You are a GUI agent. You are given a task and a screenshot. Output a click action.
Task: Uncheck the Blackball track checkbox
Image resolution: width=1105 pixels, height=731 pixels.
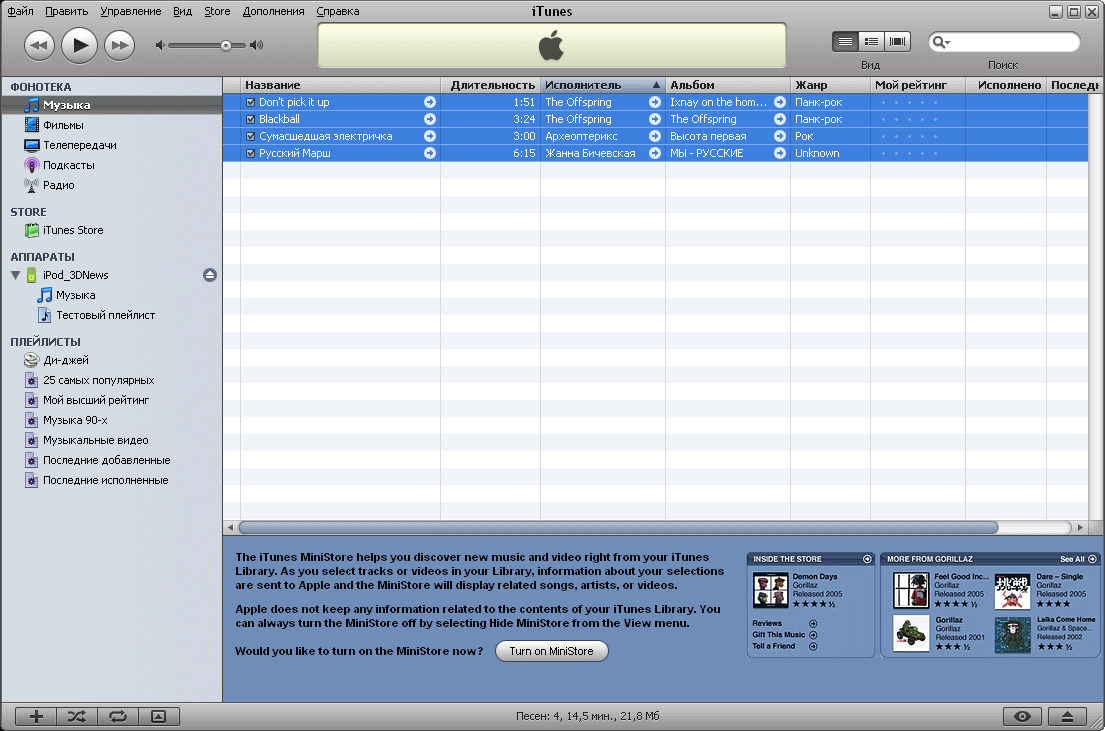(x=250, y=119)
